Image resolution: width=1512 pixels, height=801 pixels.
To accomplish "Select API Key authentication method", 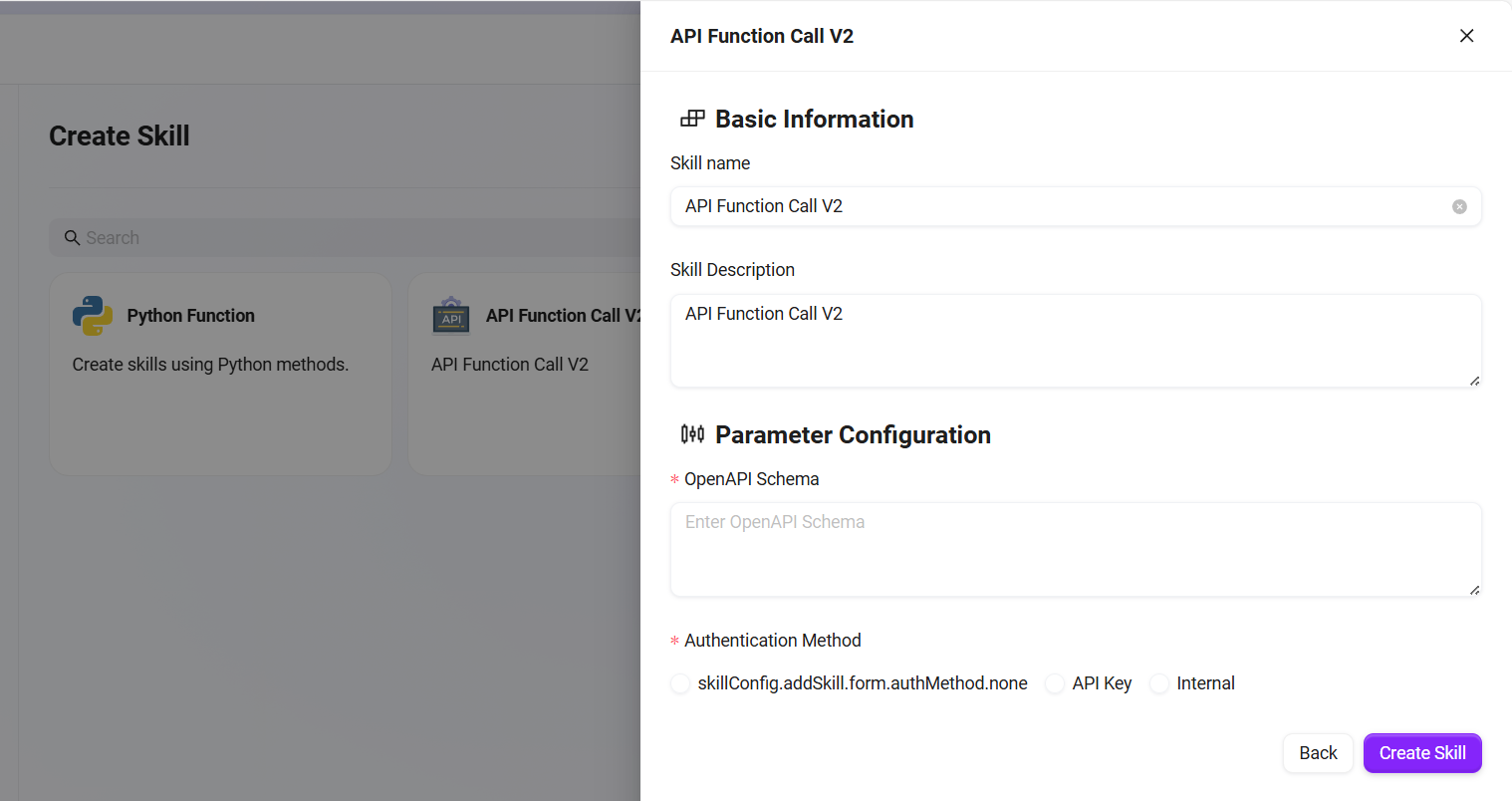I will click(1055, 683).
